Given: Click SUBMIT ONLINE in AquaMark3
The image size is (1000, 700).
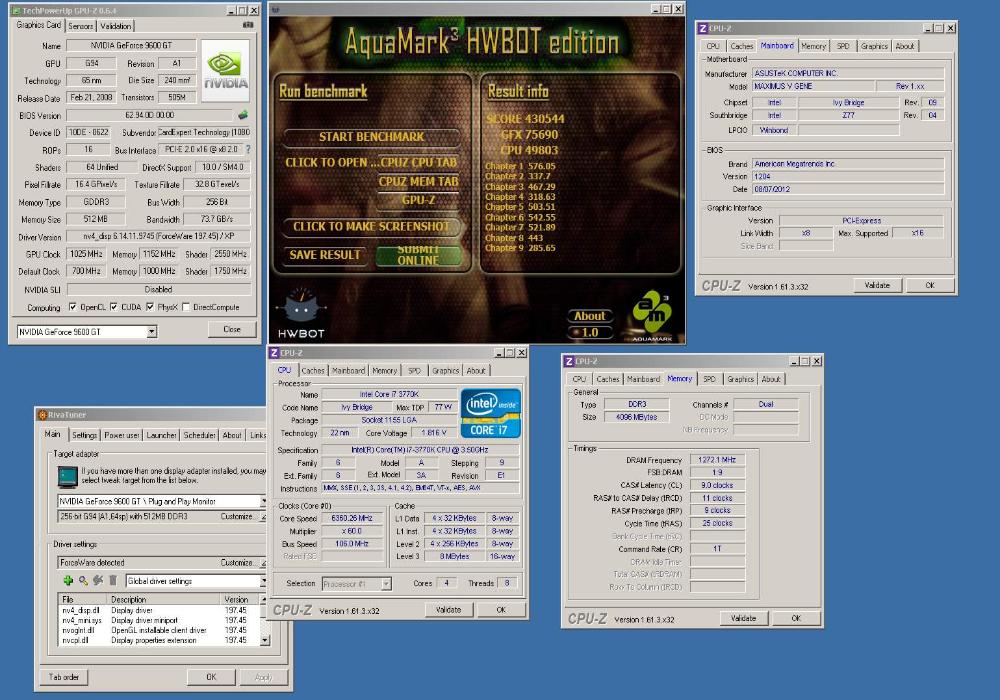Looking at the screenshot, I should pyautogui.click(x=418, y=254).
